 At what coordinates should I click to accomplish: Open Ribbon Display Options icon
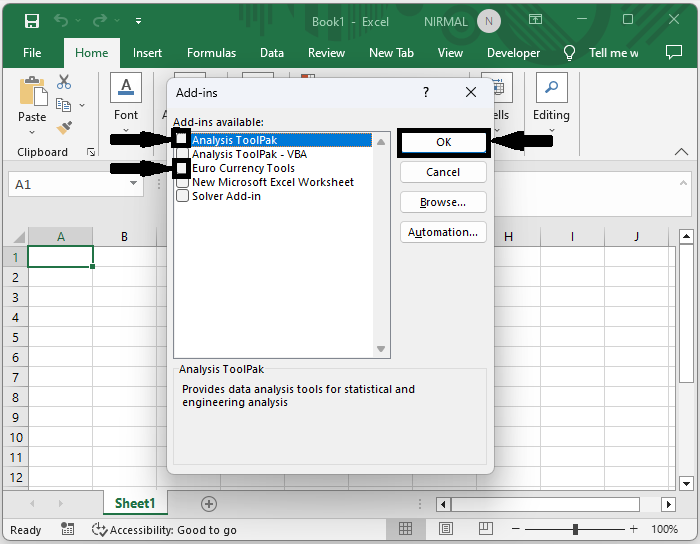(535, 20)
